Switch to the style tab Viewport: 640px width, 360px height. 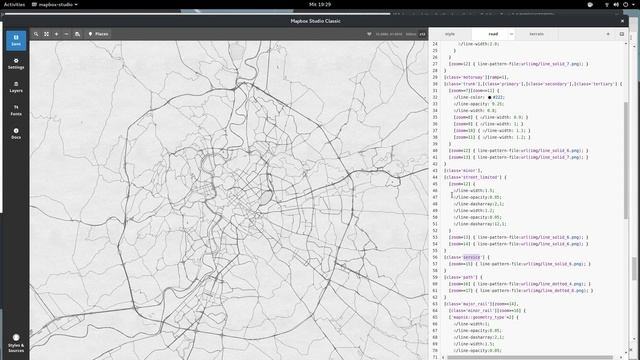pyautogui.click(x=450, y=34)
